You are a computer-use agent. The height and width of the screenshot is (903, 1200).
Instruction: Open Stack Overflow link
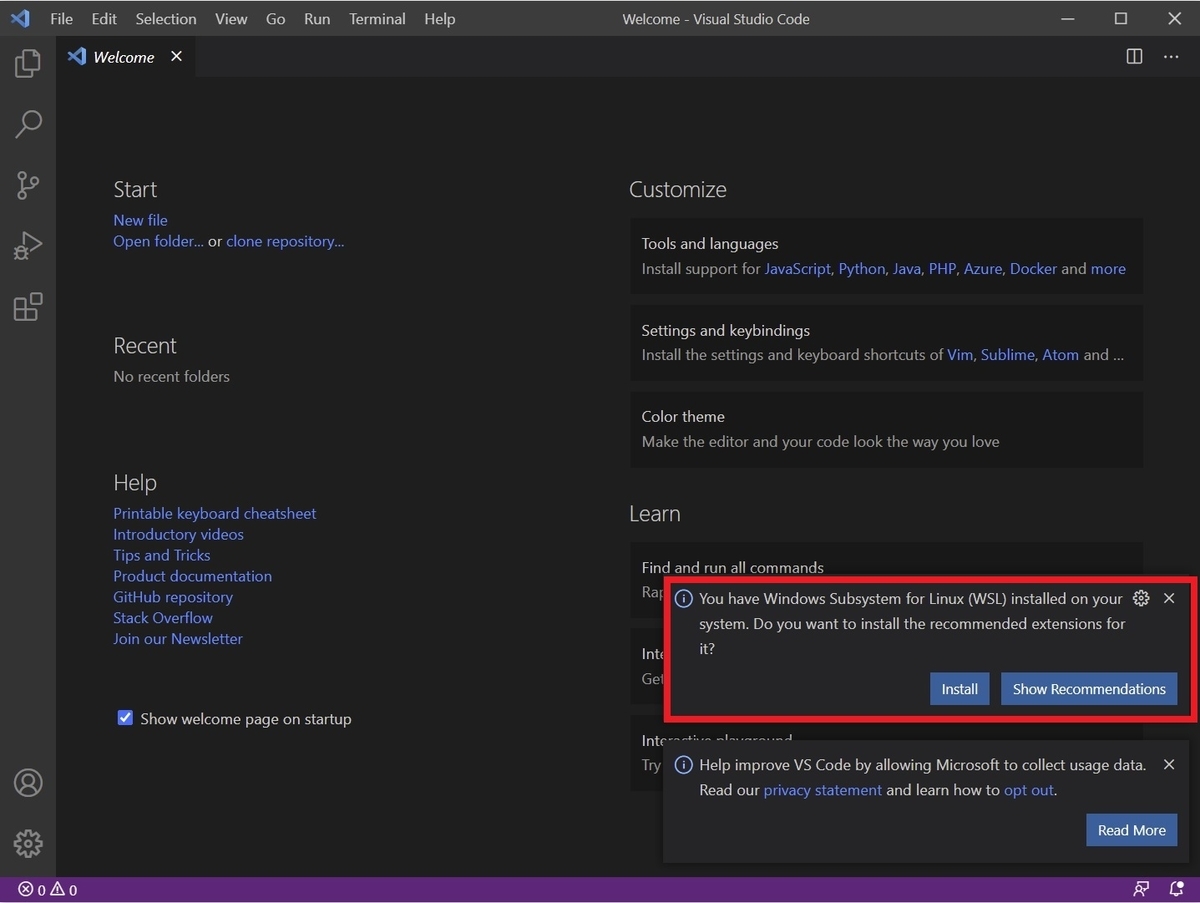coord(163,618)
